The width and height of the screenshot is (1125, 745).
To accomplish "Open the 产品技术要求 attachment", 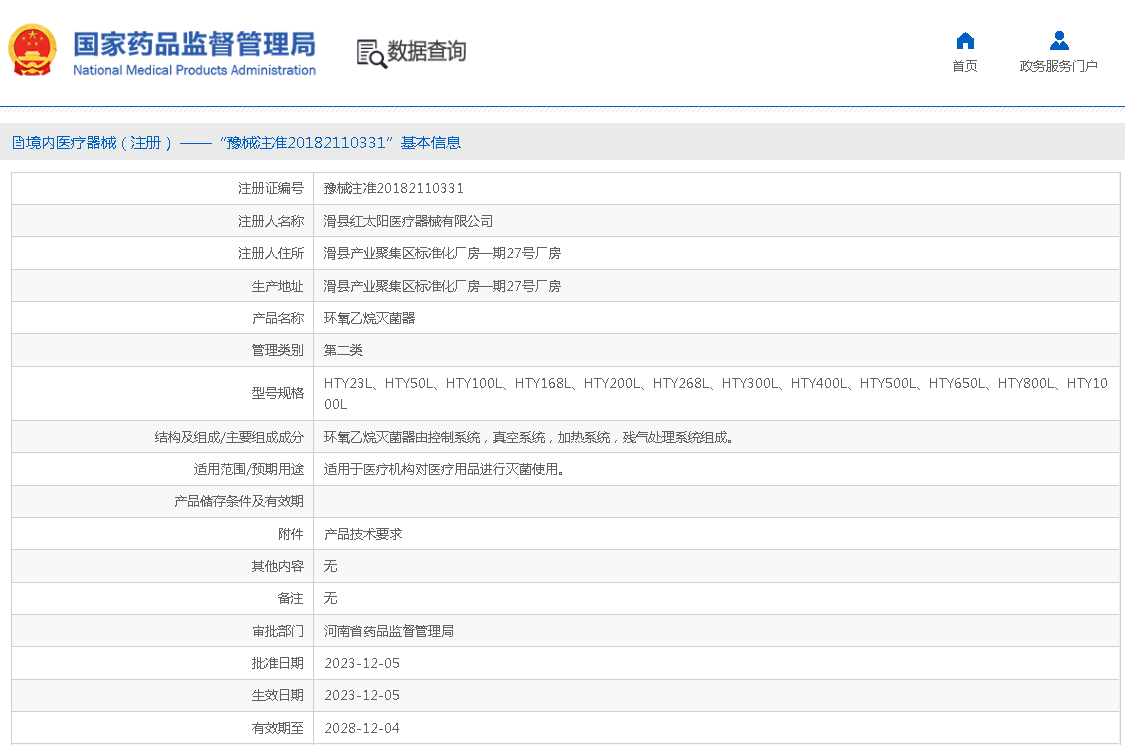I will (363, 534).
